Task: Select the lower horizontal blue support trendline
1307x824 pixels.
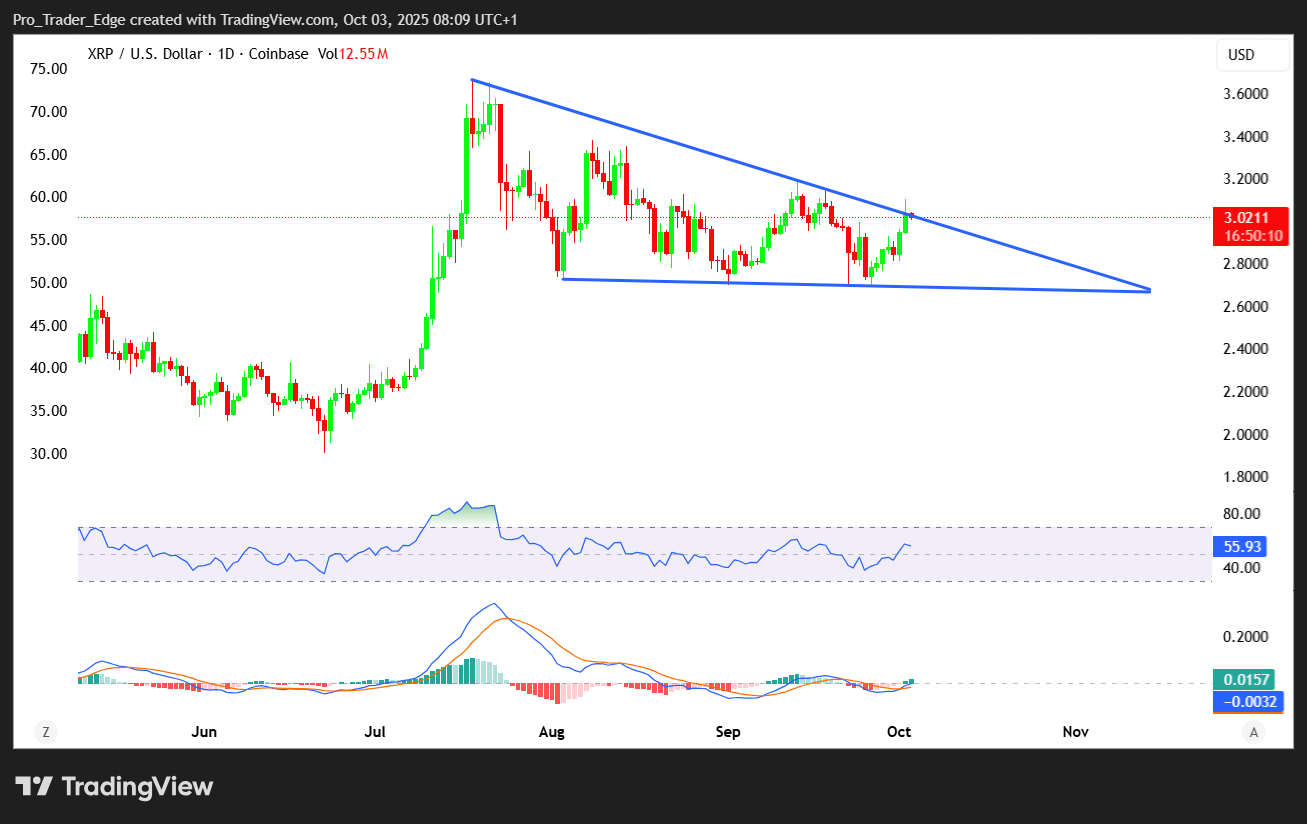Action: 850,285
